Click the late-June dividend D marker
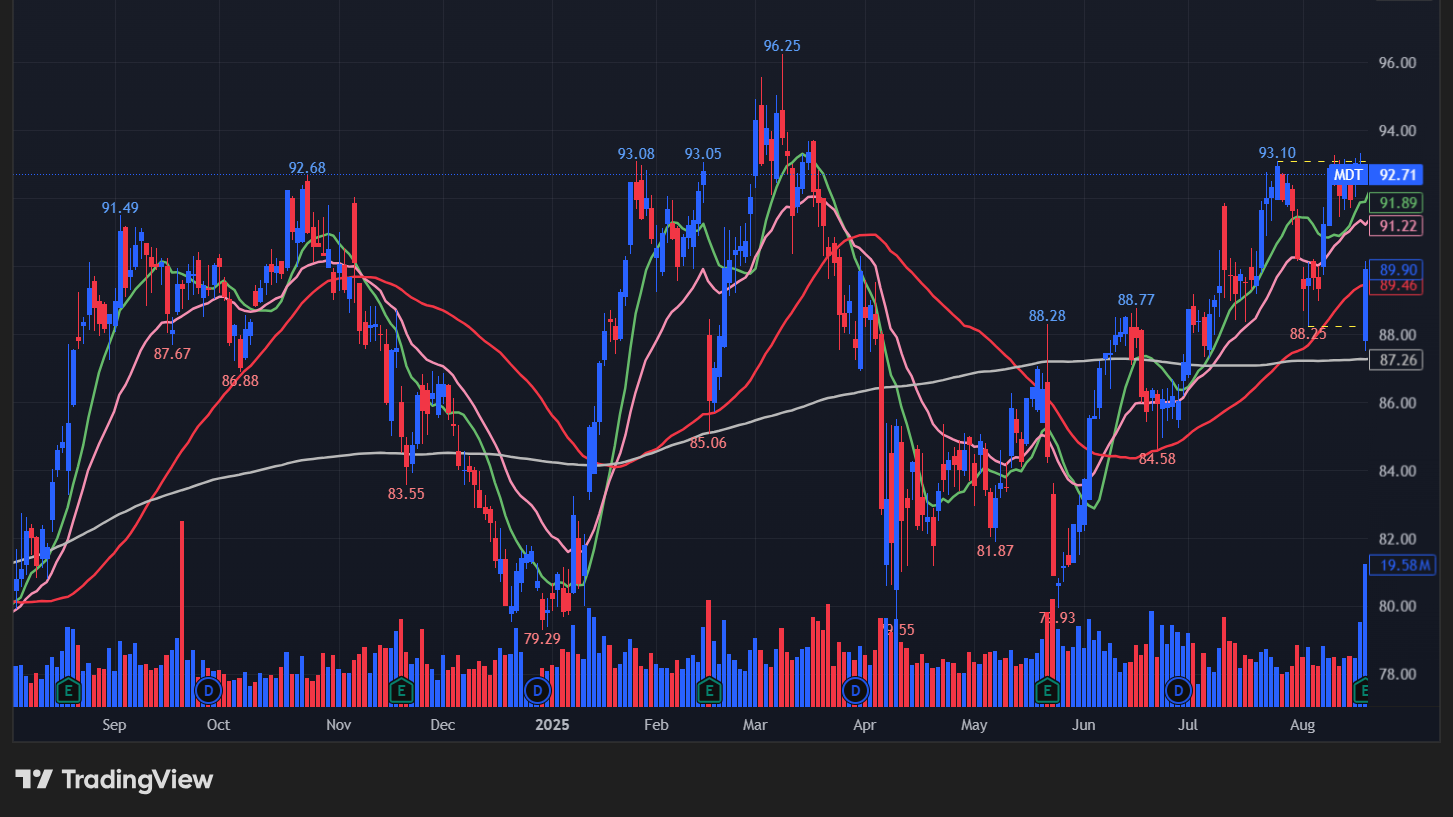 [x=1179, y=690]
